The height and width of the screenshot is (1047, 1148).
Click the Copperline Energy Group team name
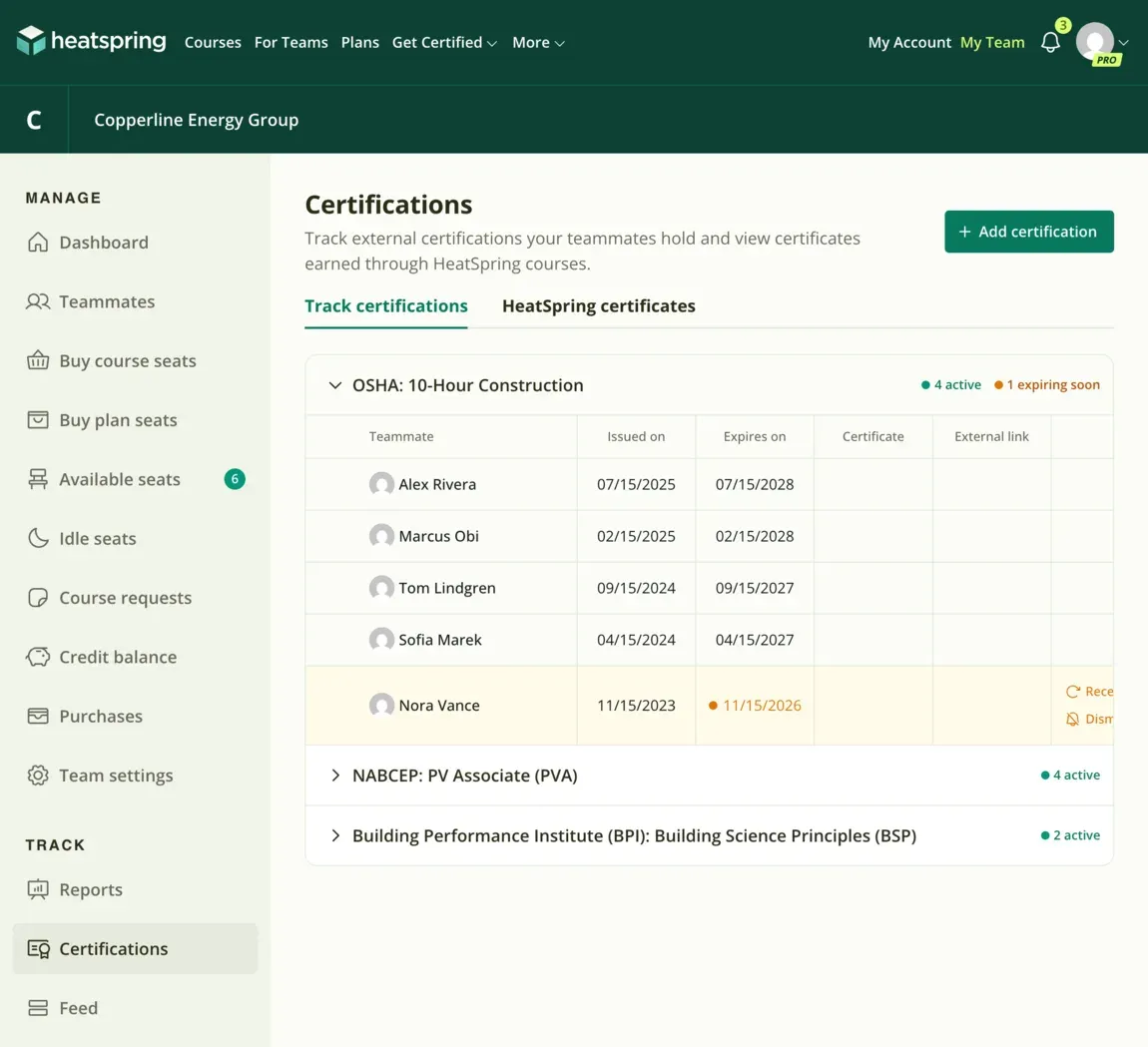[197, 120]
